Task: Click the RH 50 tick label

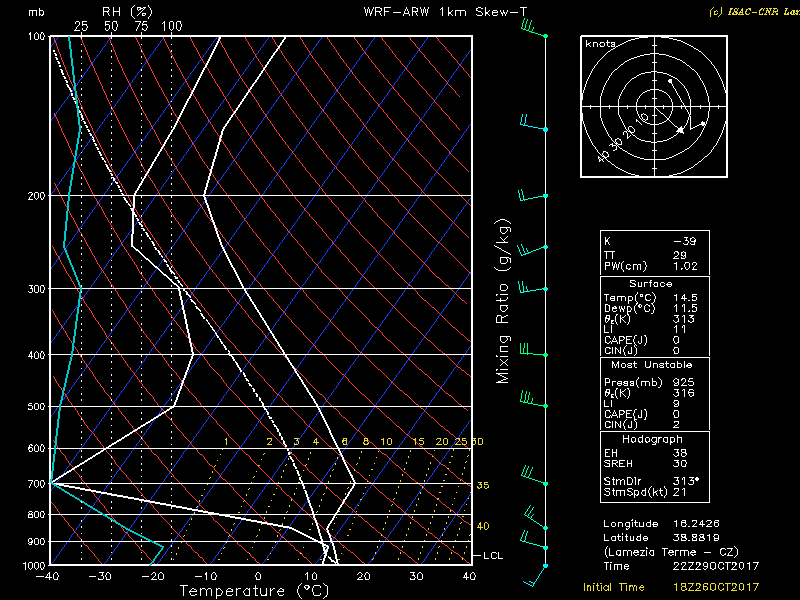Action: click(111, 26)
